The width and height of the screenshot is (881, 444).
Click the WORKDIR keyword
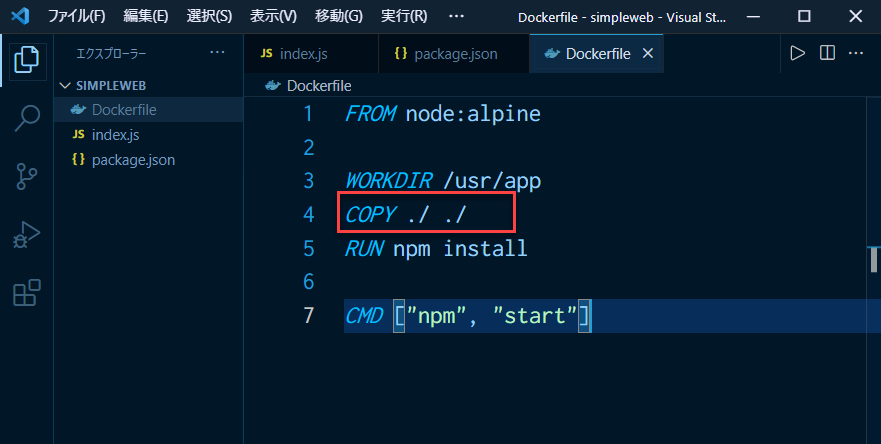click(x=389, y=181)
